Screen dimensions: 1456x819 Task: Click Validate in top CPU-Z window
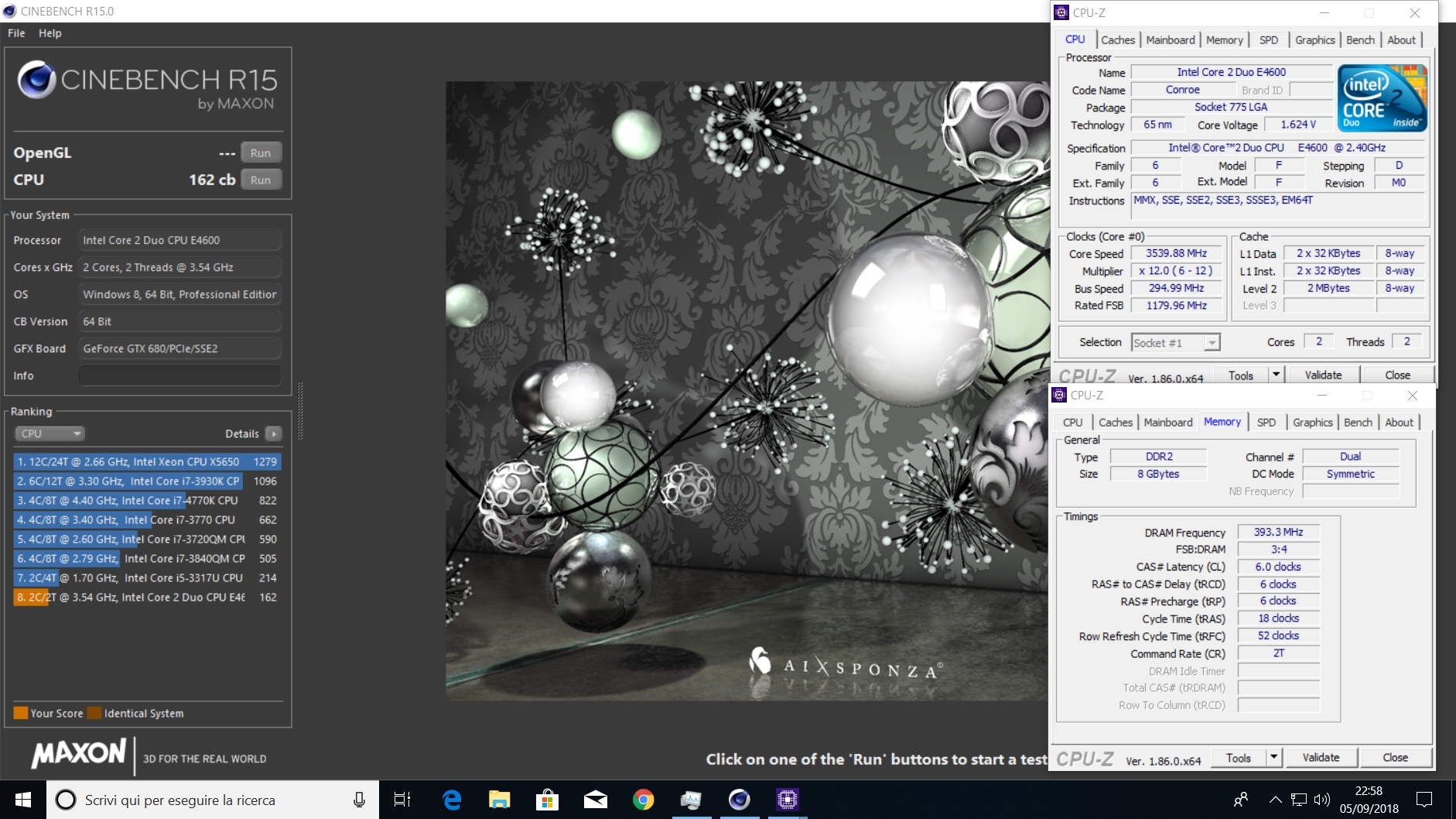point(1324,375)
